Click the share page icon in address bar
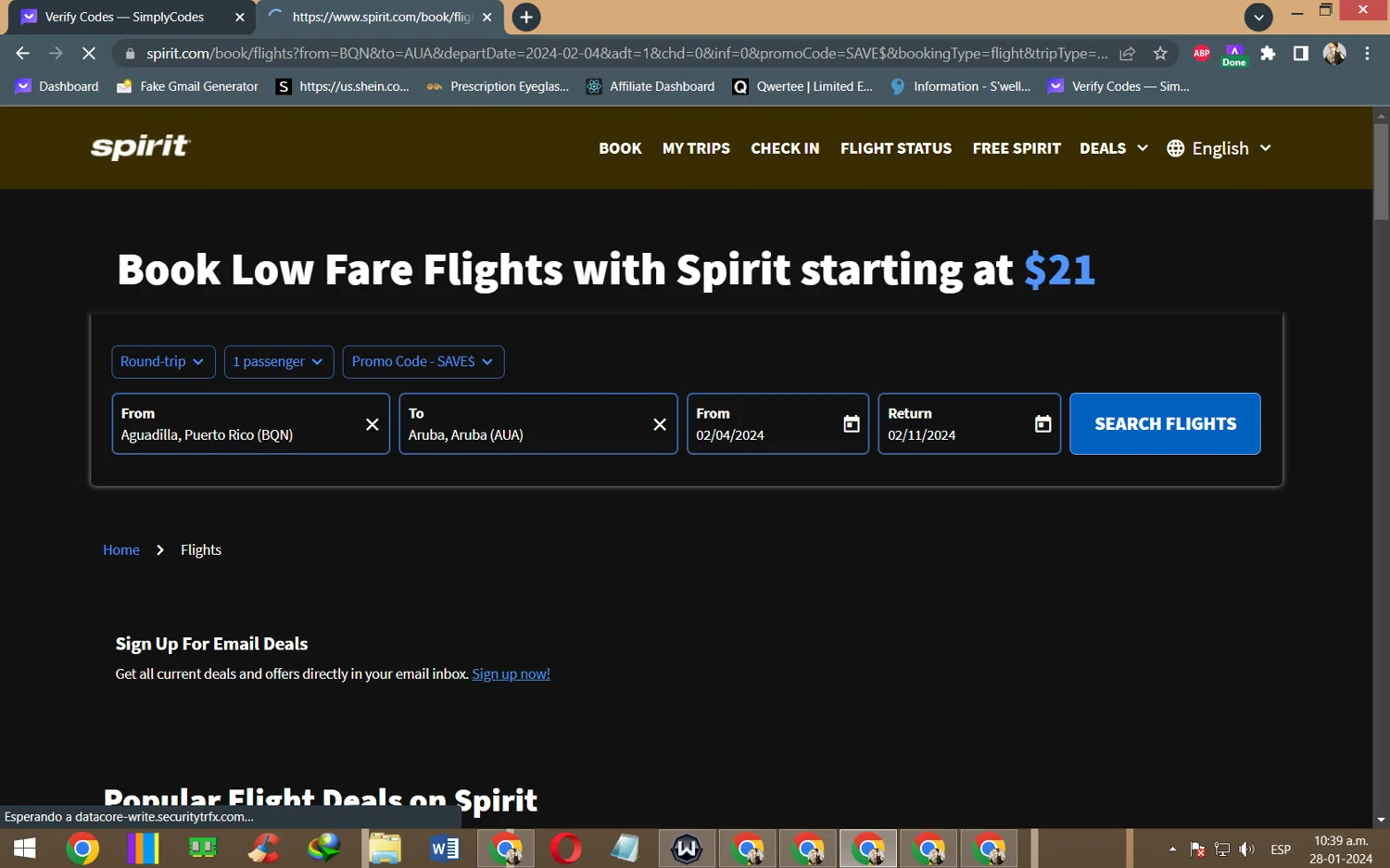Viewport: 1390px width, 868px height. click(x=1128, y=54)
